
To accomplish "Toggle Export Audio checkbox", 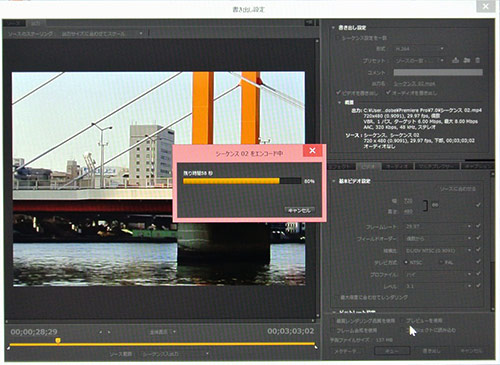I will (388, 93).
